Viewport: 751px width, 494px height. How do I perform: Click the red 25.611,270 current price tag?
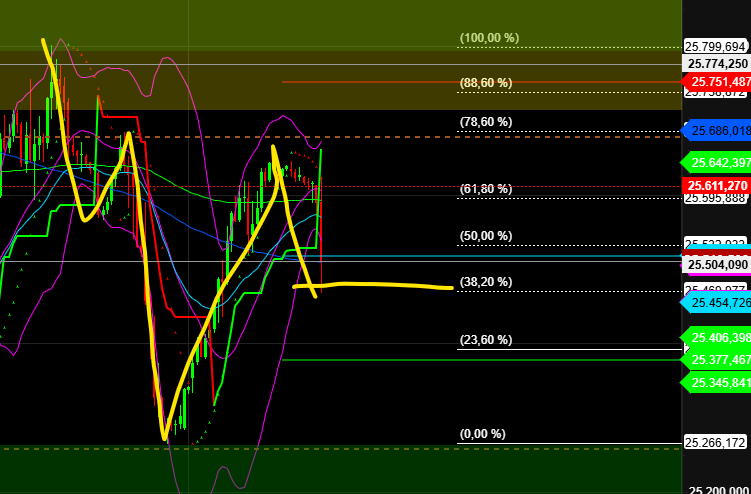click(x=716, y=185)
